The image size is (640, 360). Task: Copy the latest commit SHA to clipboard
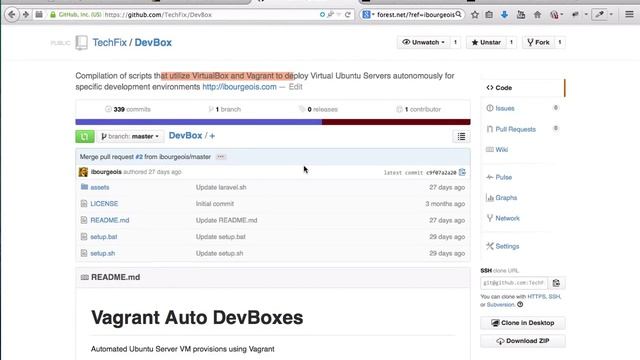(x=462, y=172)
